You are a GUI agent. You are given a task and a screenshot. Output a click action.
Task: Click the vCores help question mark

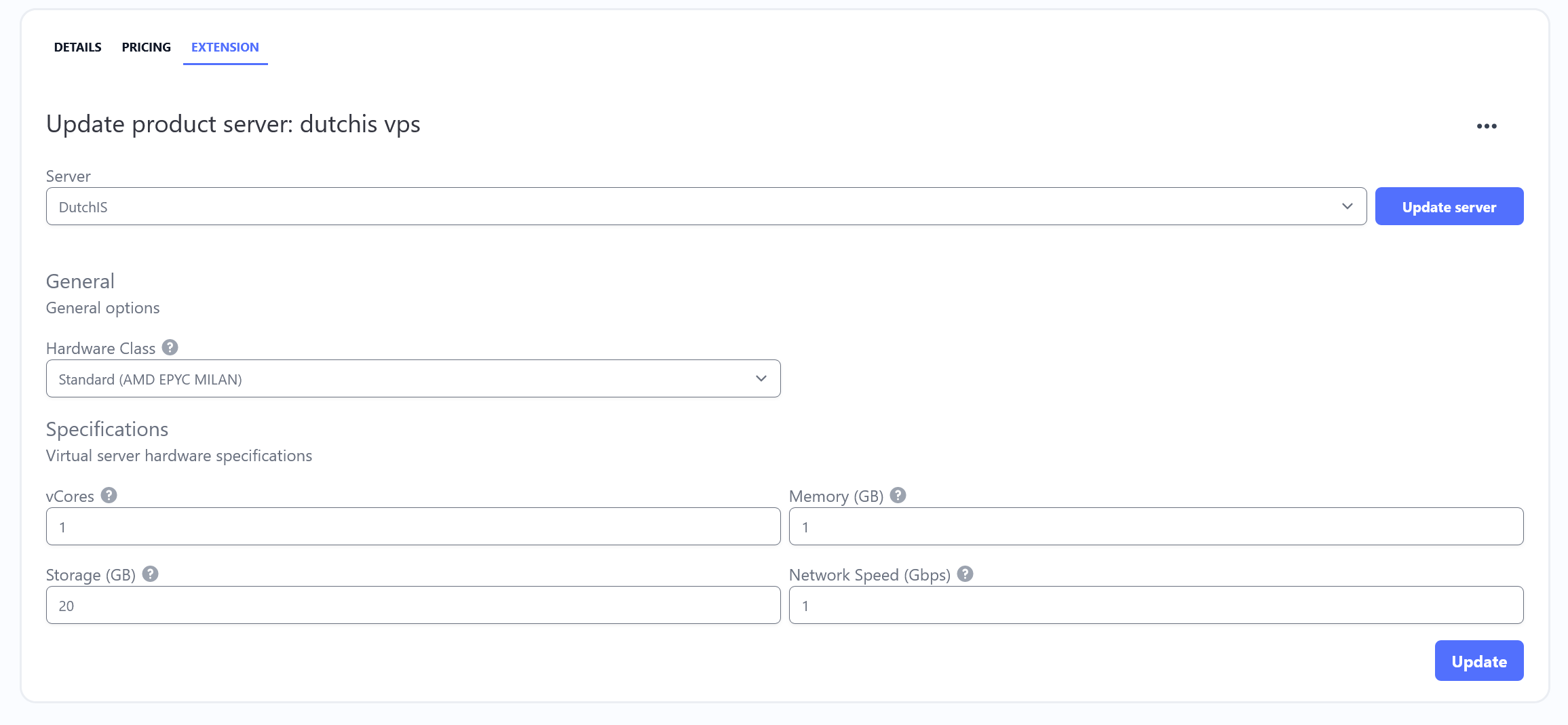click(x=109, y=495)
